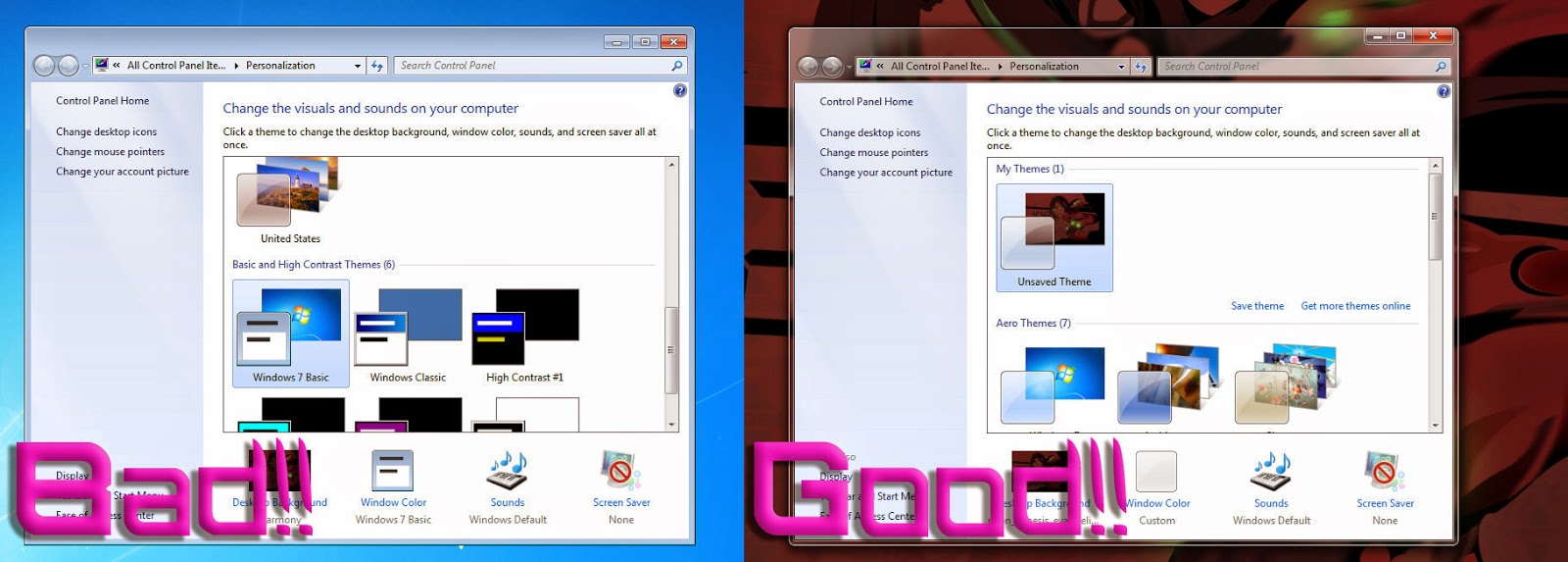Refresh address bar in left window
This screenshot has height=562, width=1568.
pyautogui.click(x=377, y=66)
